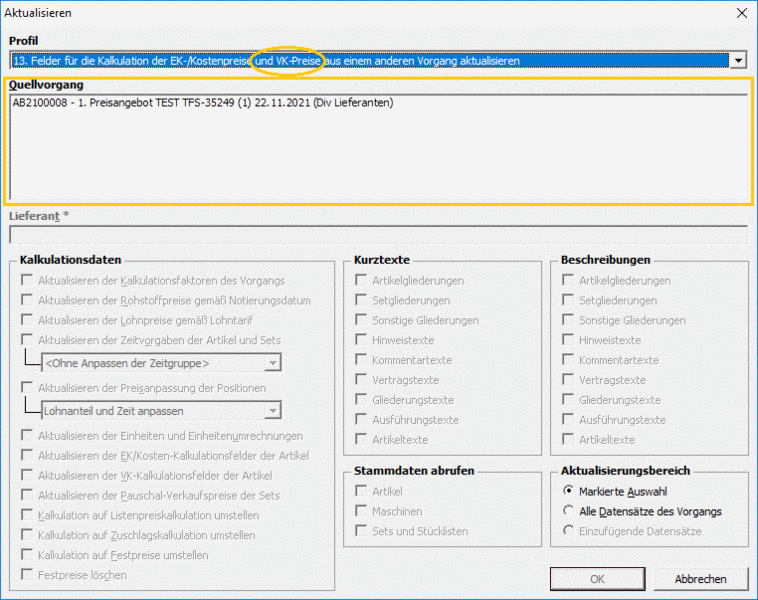The height and width of the screenshot is (600, 758).
Task: Check Setgliederungen under Kurztexte
Action: pos(361,300)
